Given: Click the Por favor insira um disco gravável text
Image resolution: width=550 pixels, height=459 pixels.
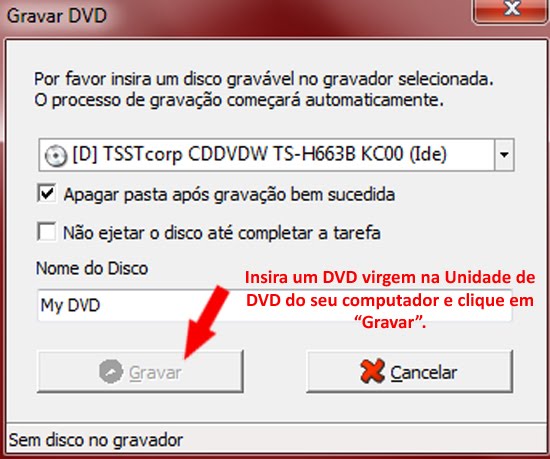Looking at the screenshot, I should (x=264, y=79).
